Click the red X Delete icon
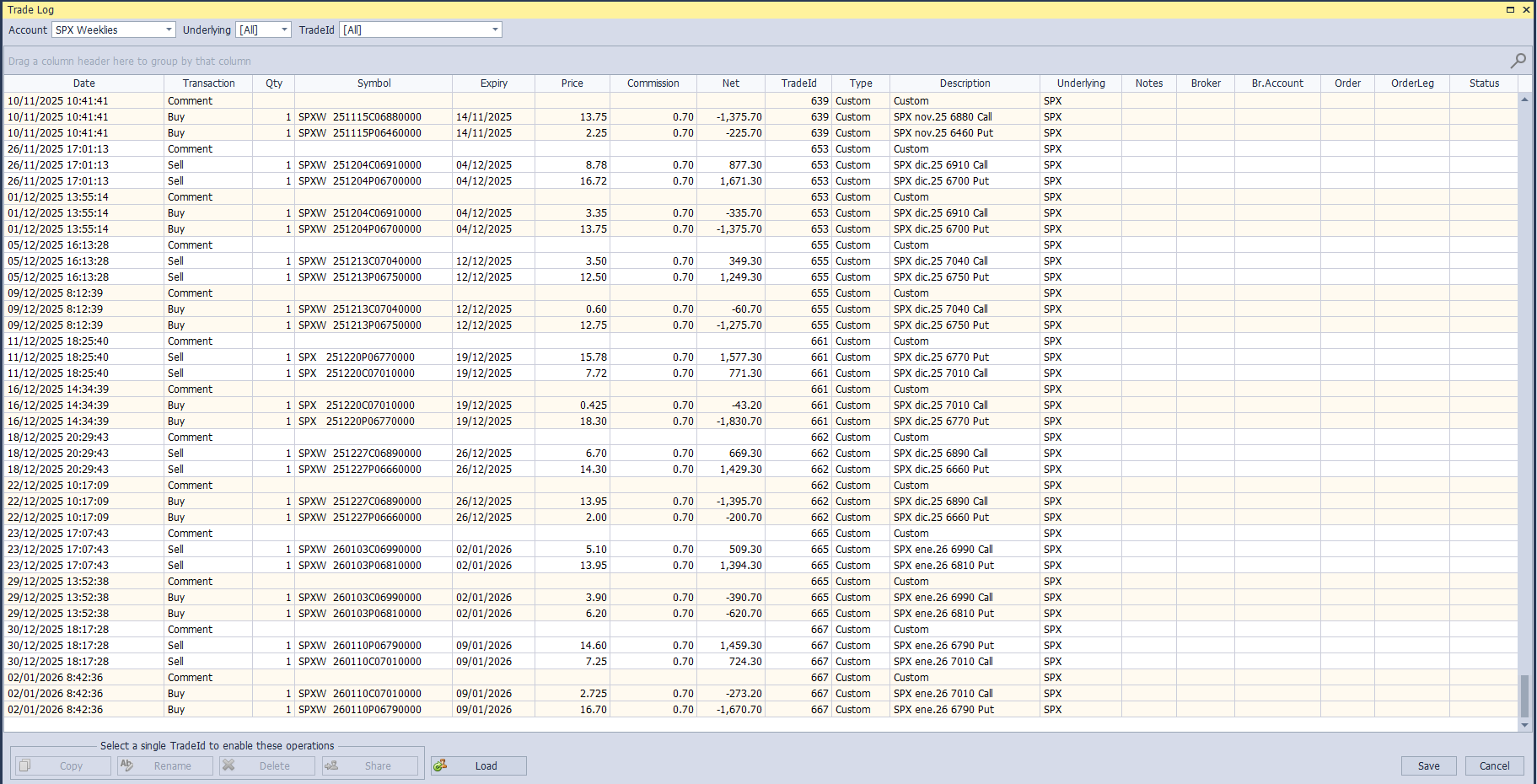The height and width of the screenshot is (784, 1537). point(228,765)
